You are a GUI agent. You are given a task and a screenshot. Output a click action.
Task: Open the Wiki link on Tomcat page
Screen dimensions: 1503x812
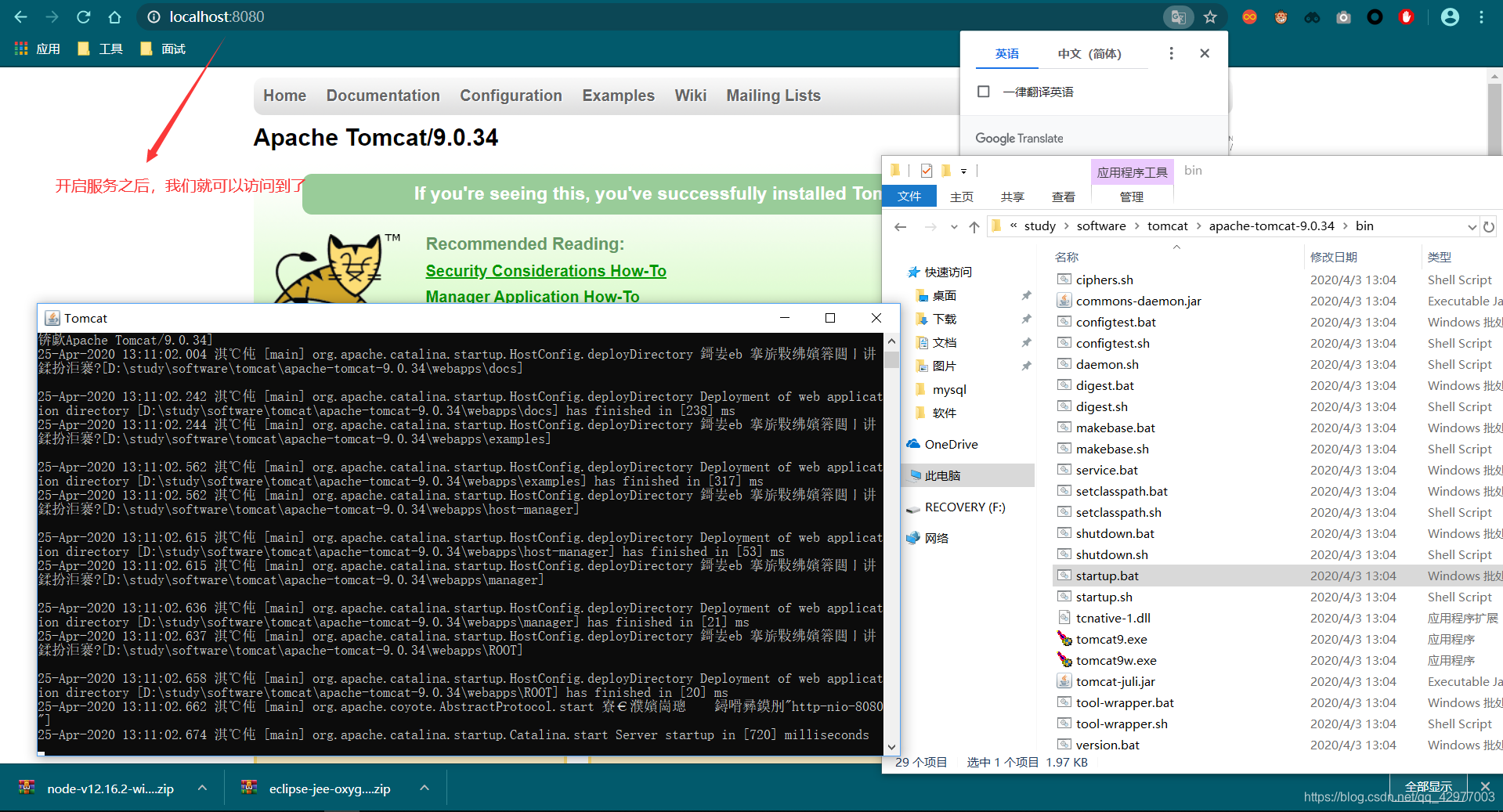690,96
